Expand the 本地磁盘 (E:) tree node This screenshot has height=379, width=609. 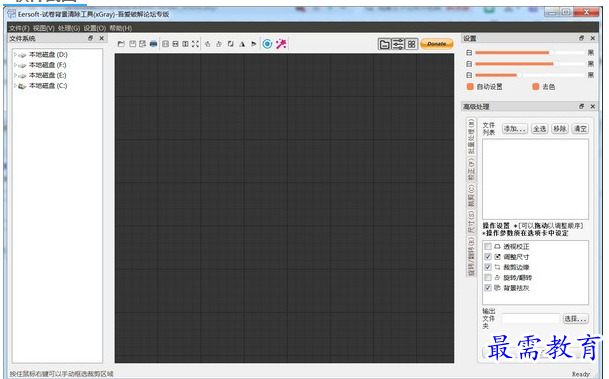point(15,75)
